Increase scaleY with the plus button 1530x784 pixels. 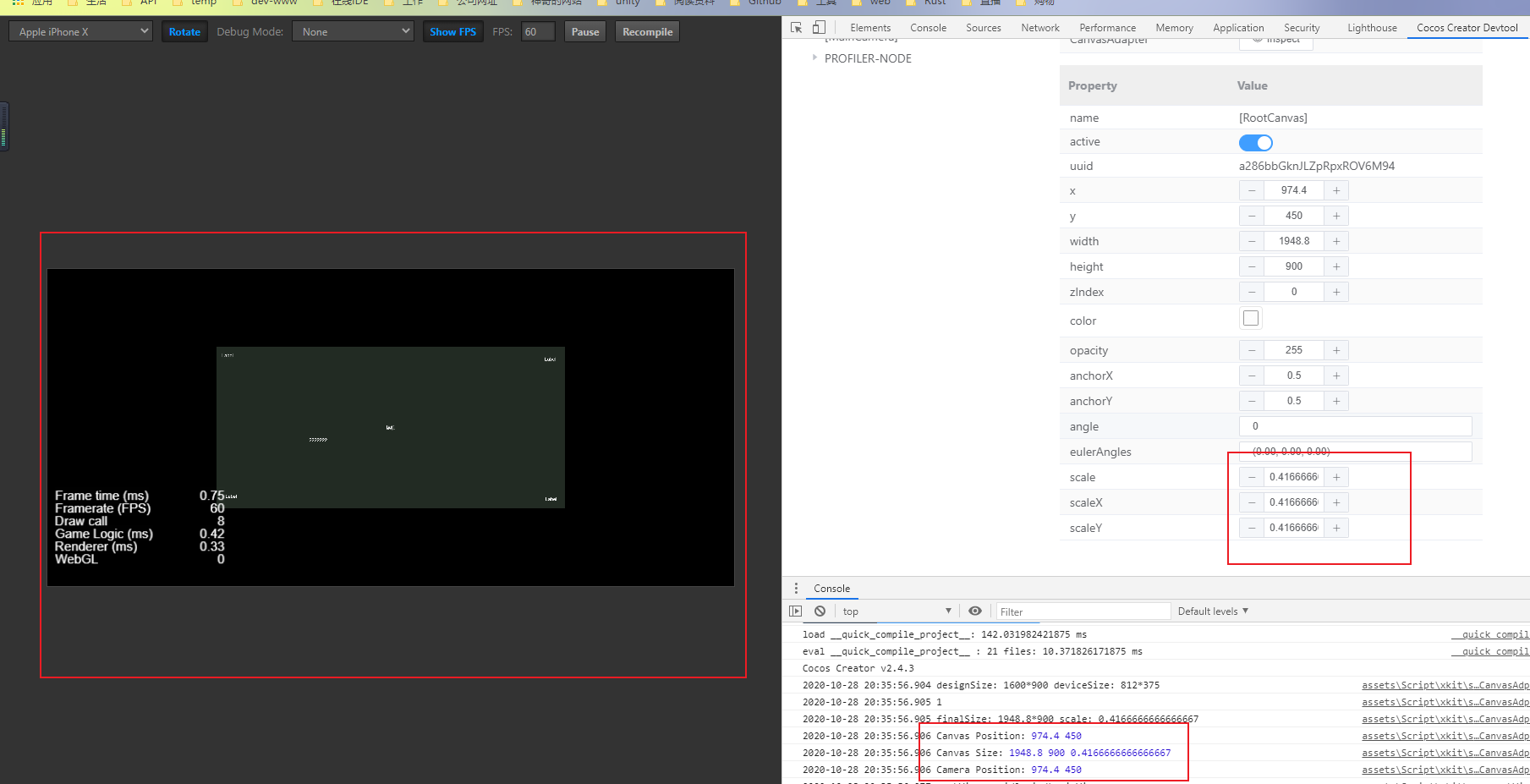1336,528
